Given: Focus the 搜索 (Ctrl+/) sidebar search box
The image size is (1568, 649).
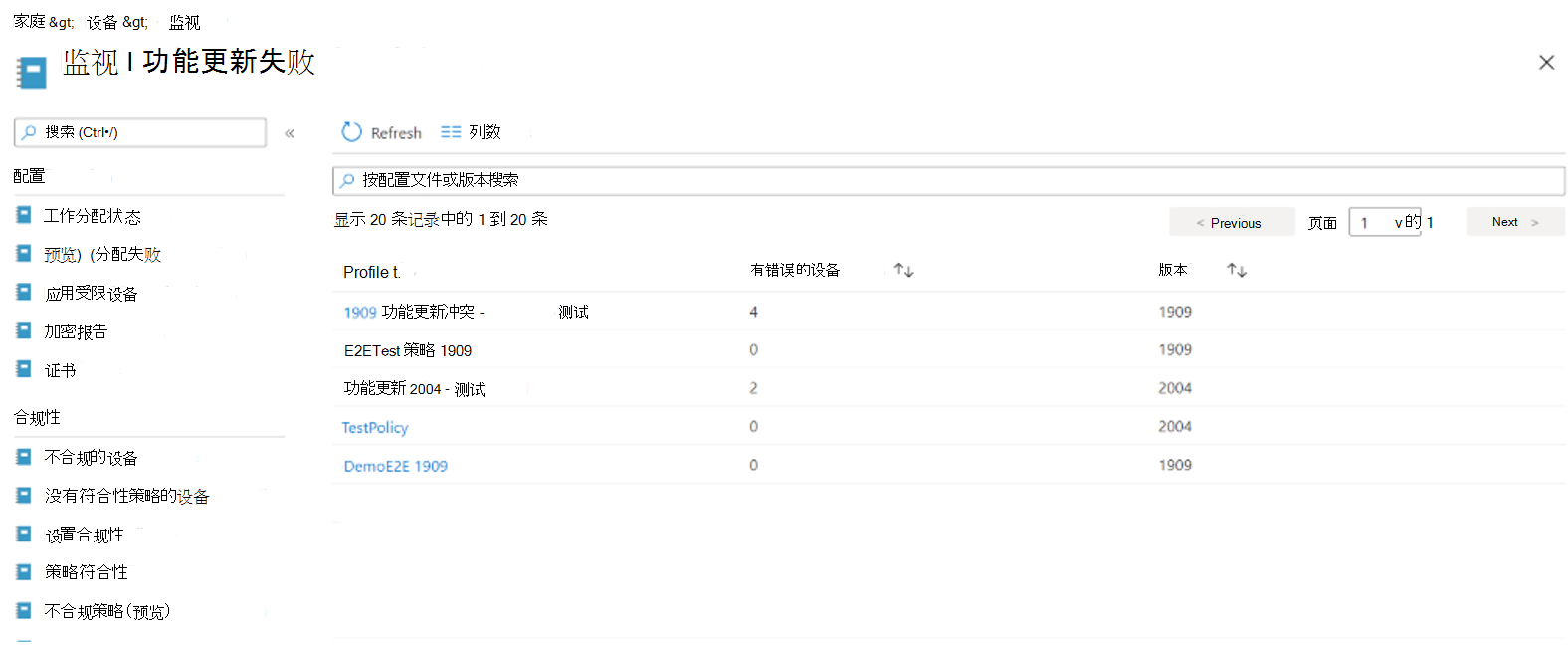Looking at the screenshot, I should point(140,132).
